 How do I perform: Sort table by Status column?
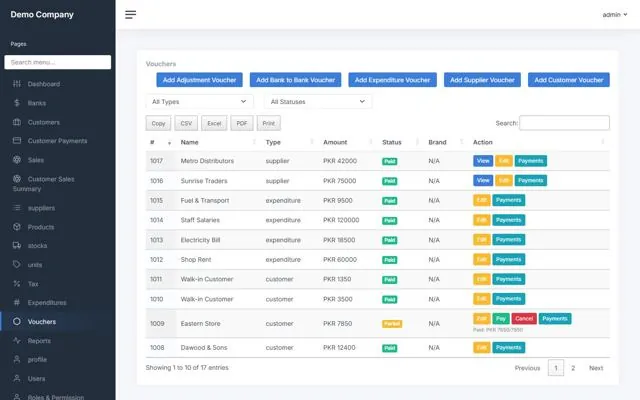click(401, 142)
